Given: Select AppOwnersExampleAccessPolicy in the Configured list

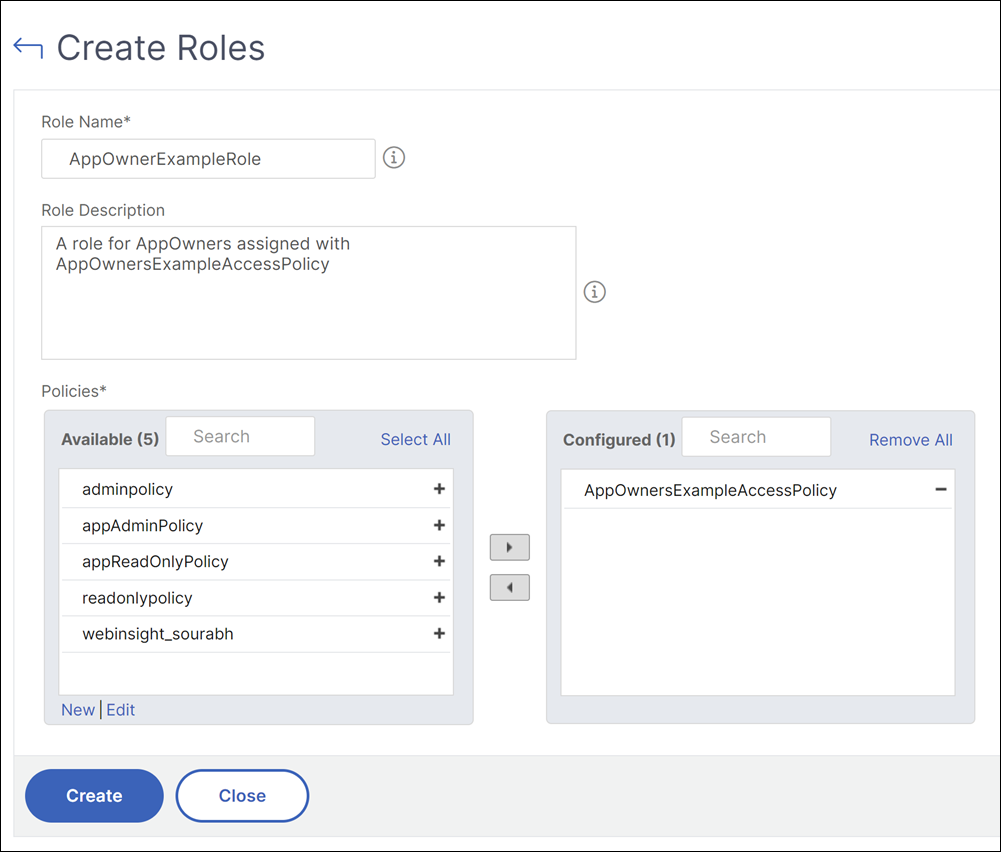Looking at the screenshot, I should point(758,490).
